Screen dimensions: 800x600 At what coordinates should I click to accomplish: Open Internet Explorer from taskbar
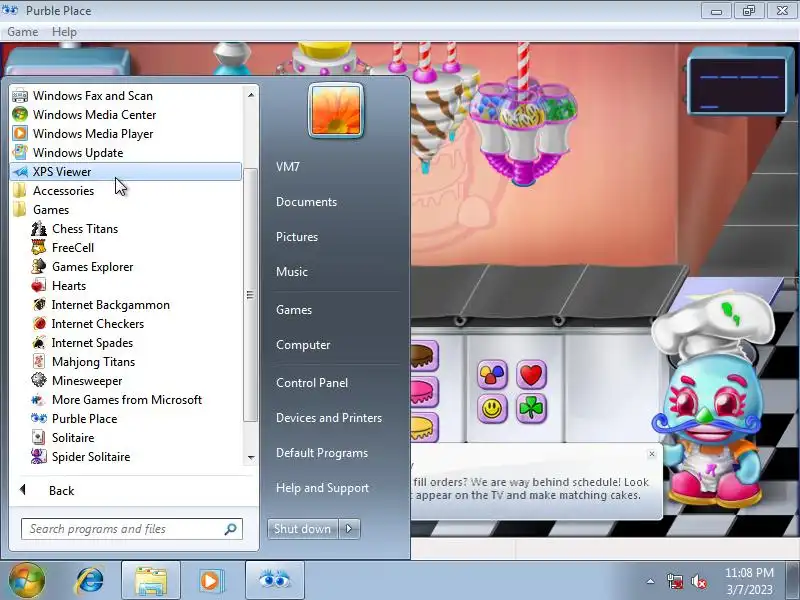coord(90,580)
